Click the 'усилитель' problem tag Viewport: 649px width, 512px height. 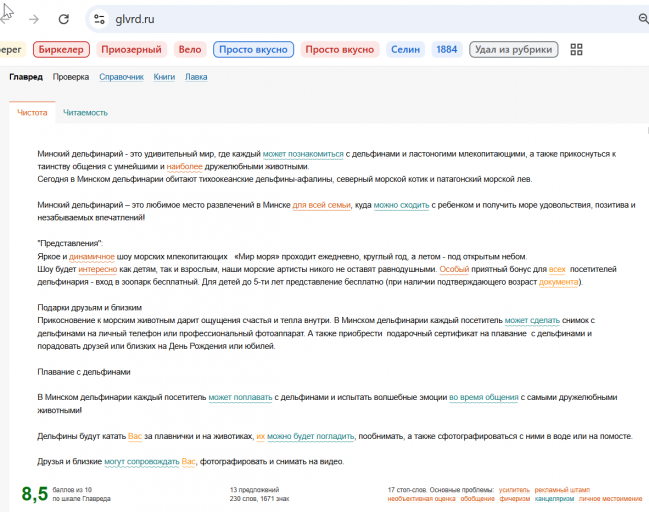click(x=514, y=490)
